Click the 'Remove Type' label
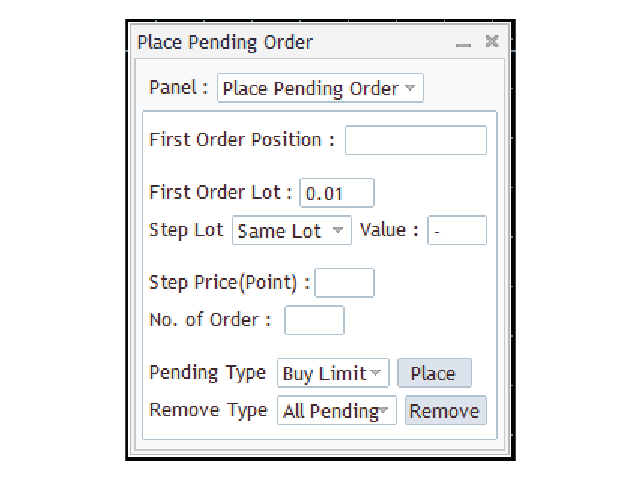640x480 pixels. click(207, 410)
